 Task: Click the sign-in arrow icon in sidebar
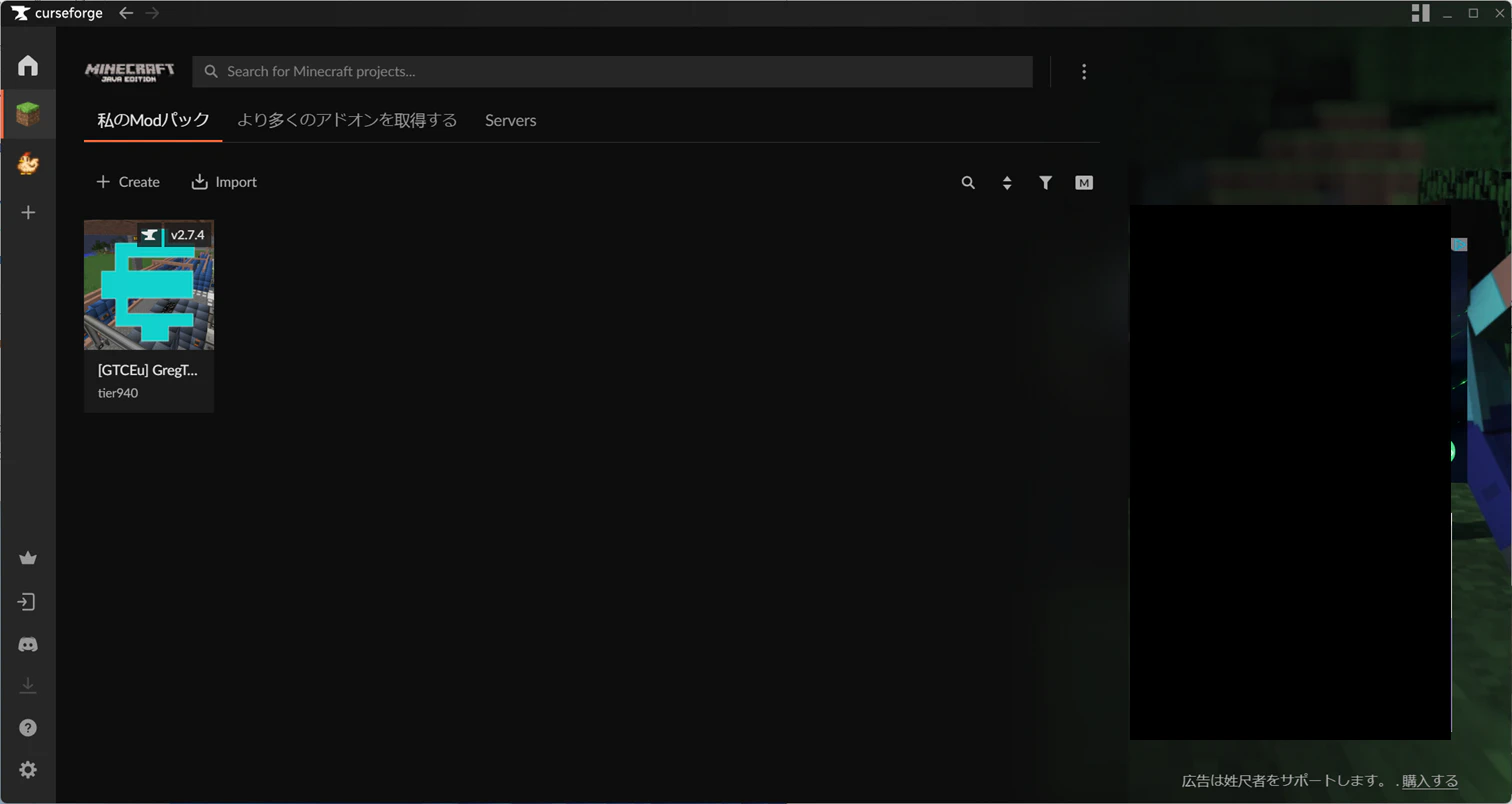coord(28,602)
